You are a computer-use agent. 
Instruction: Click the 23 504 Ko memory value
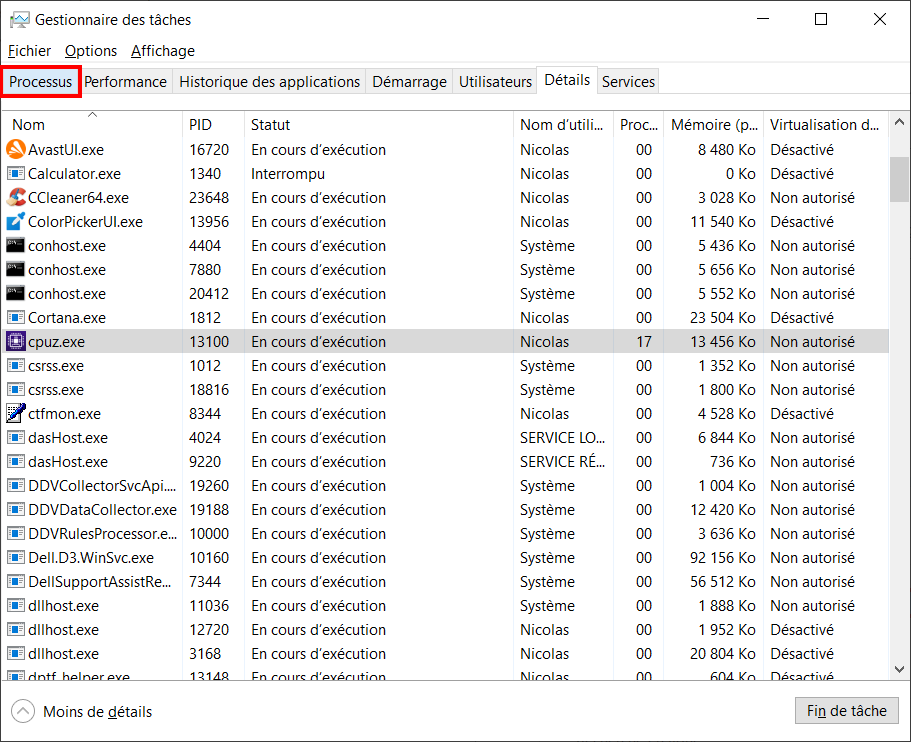coord(723,318)
